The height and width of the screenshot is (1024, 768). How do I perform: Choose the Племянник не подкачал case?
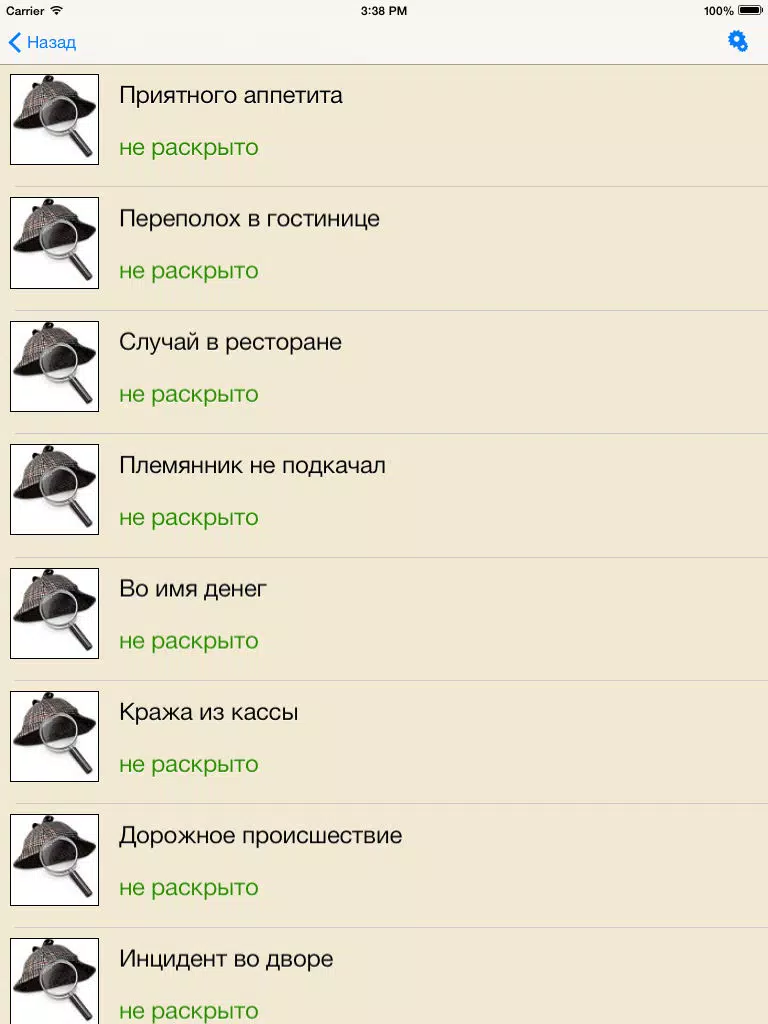pos(252,466)
